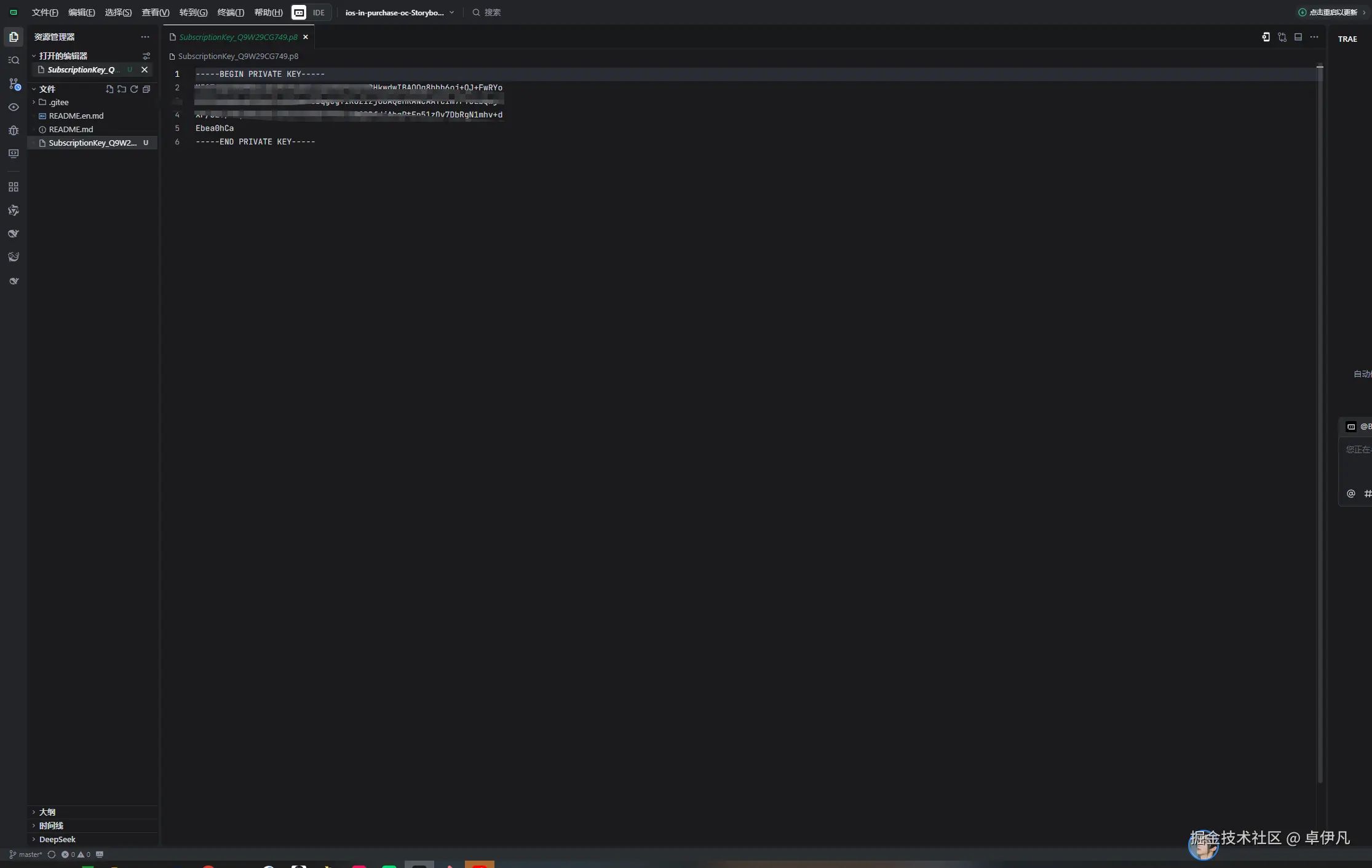Select SubscriptionKey_Q9W2... in the file tree
Viewport: 1372px width, 868px height.
(92, 143)
